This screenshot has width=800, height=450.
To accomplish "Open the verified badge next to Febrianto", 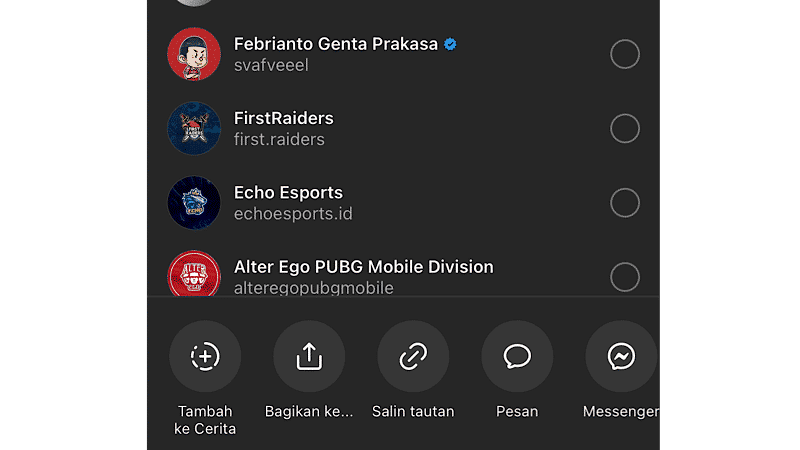I will [x=450, y=44].
